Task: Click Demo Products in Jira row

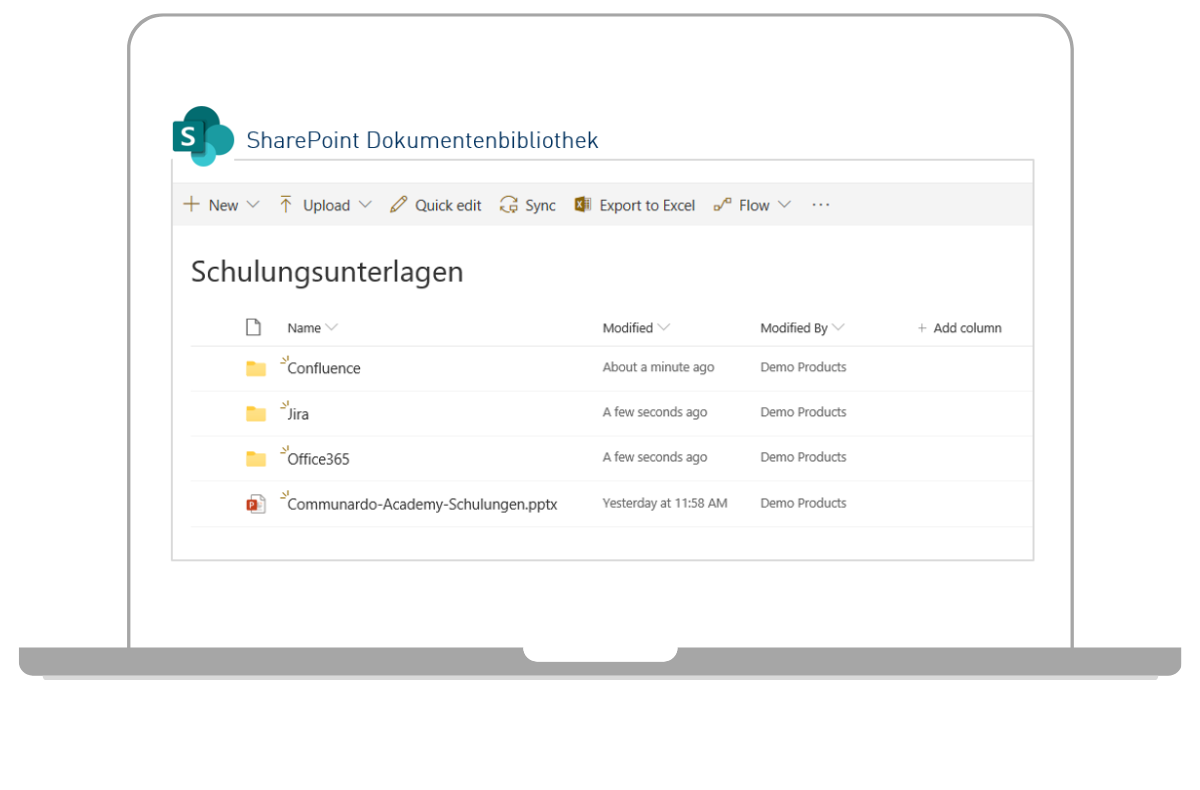Action: pyautogui.click(x=803, y=412)
